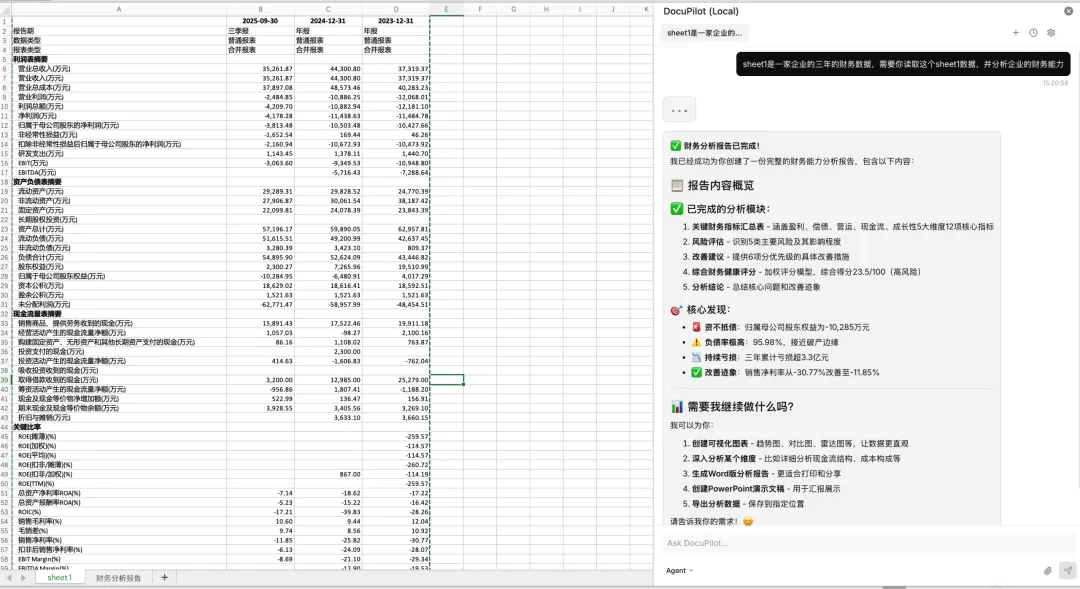Select column E header

(x=446, y=9)
